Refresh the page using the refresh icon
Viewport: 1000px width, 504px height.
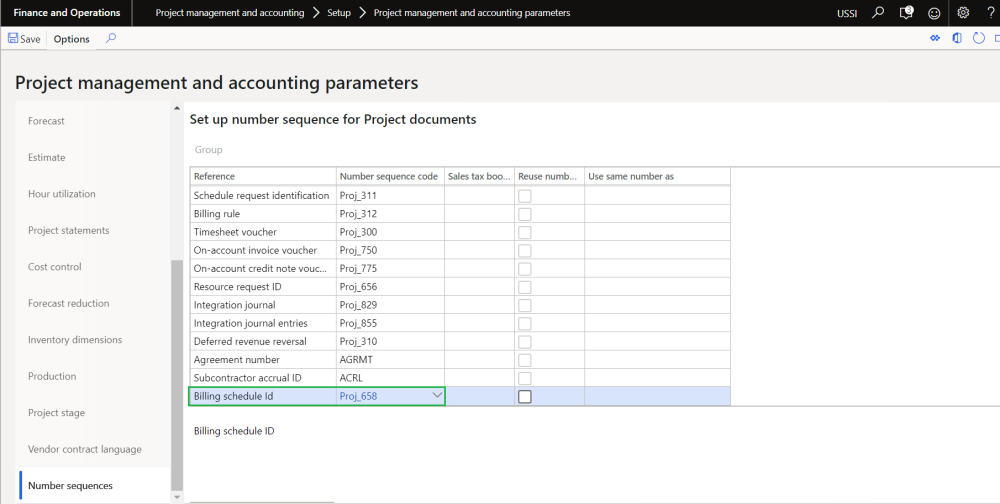(979, 39)
